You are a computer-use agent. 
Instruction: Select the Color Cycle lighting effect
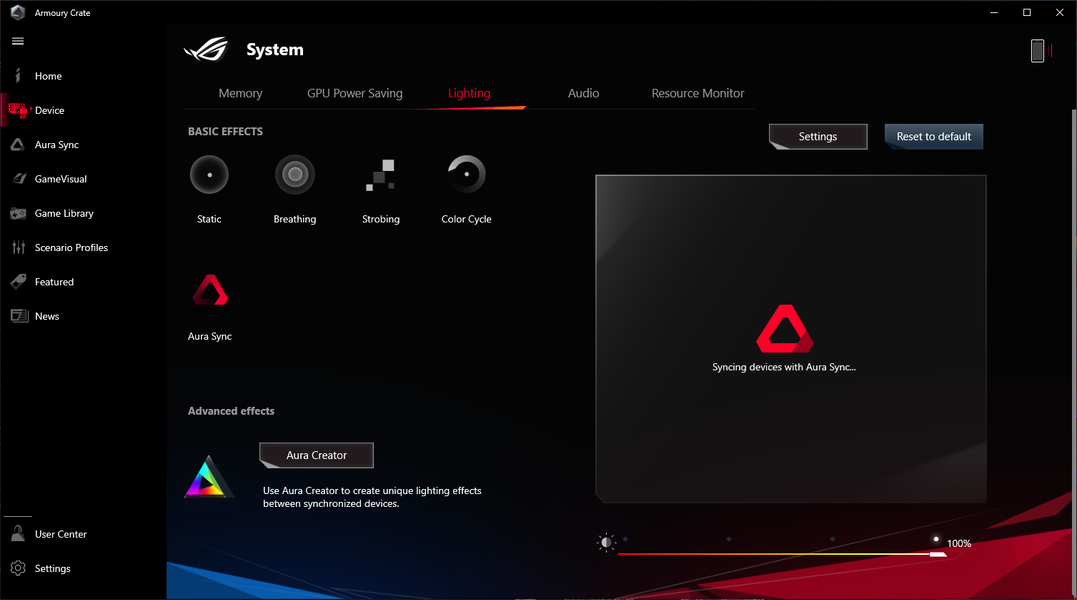pos(466,174)
